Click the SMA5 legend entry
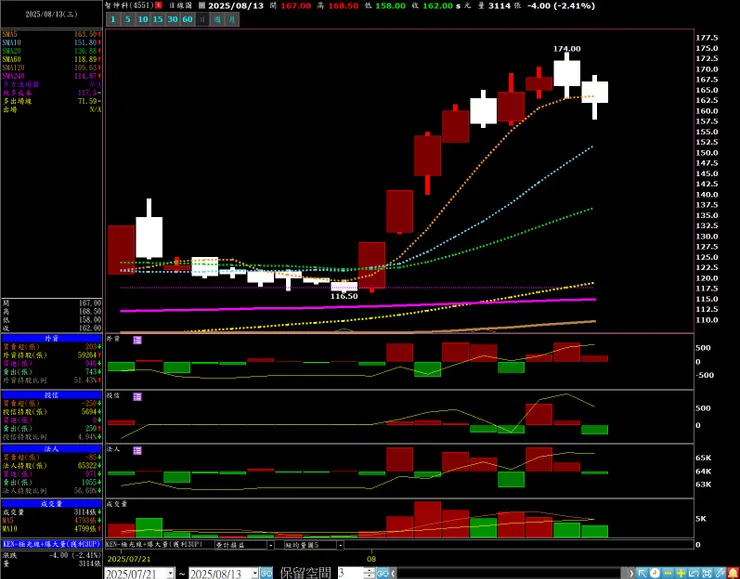The height and width of the screenshot is (579, 740). coord(51,34)
